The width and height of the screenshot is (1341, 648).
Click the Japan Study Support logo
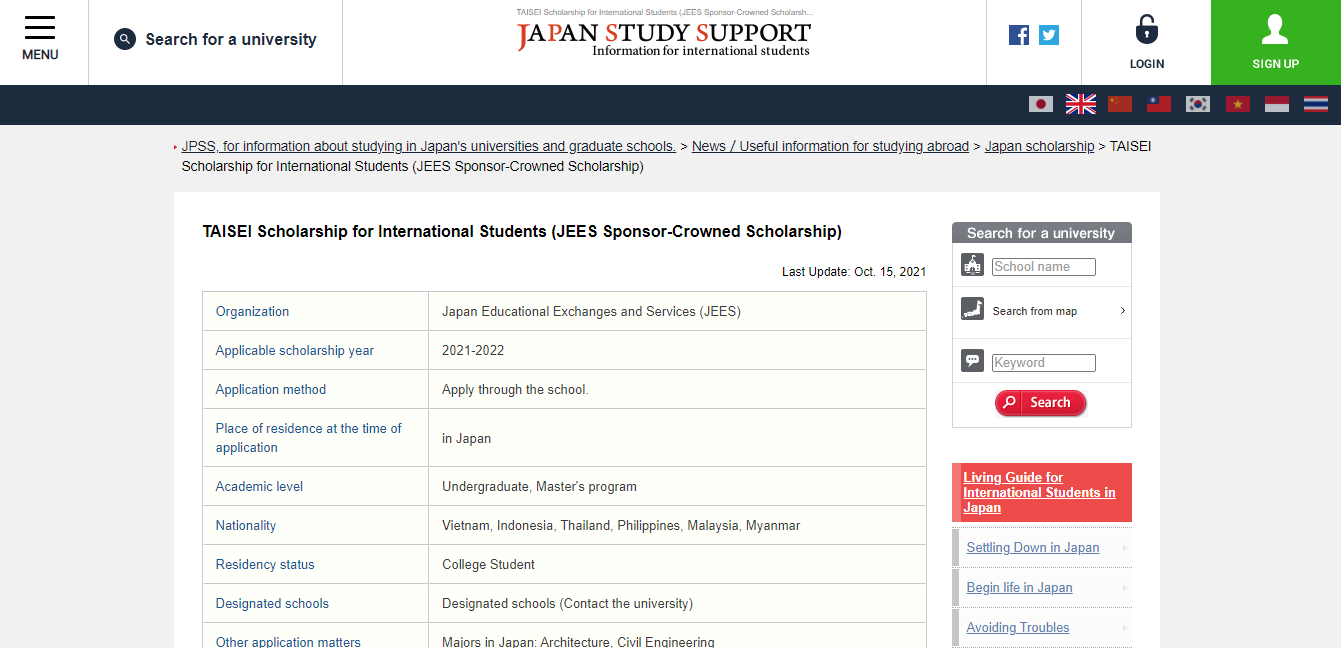(x=664, y=38)
